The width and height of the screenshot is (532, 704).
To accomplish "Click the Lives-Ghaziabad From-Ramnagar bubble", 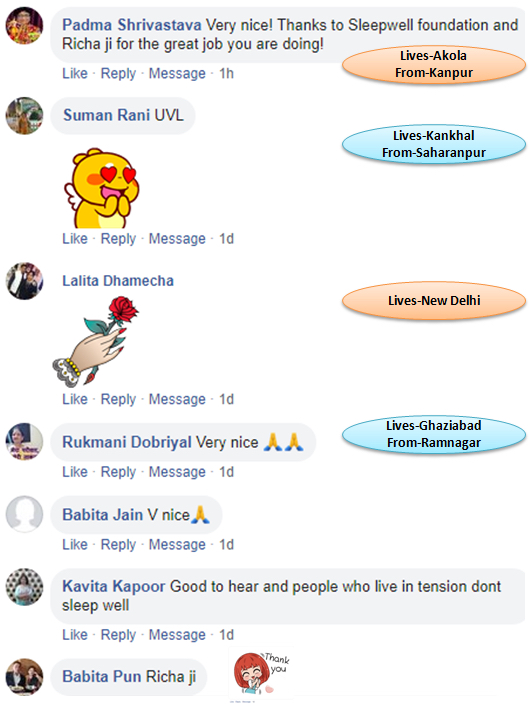I will pyautogui.click(x=434, y=434).
